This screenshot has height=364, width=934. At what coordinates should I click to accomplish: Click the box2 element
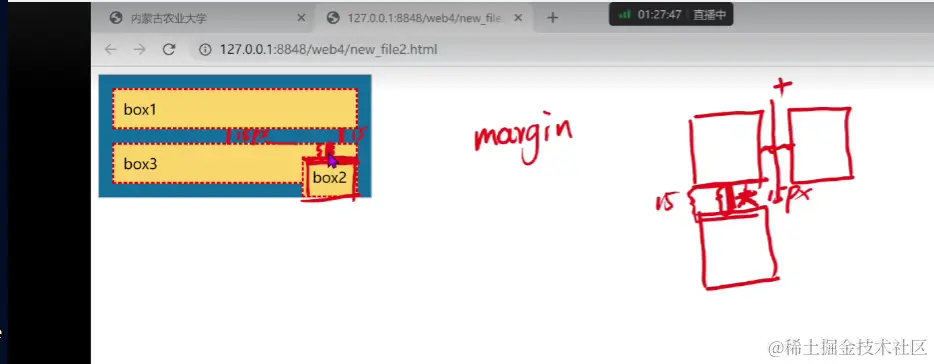pyautogui.click(x=329, y=178)
